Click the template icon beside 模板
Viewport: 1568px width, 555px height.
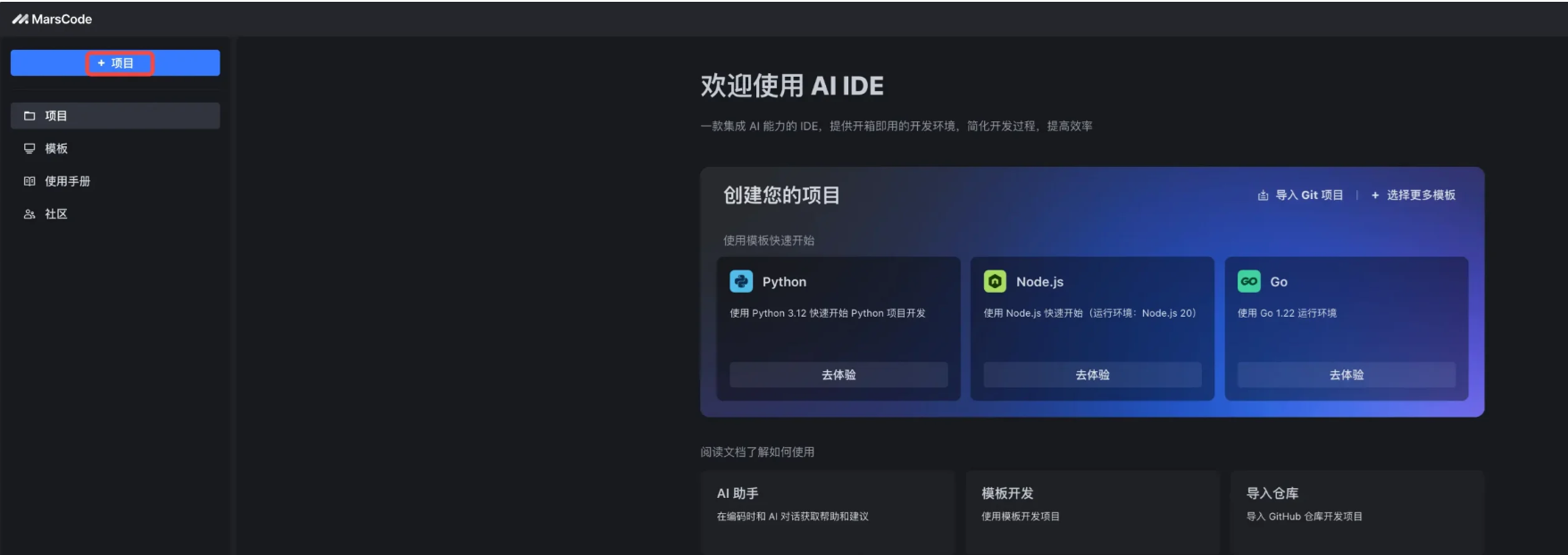pyautogui.click(x=29, y=149)
